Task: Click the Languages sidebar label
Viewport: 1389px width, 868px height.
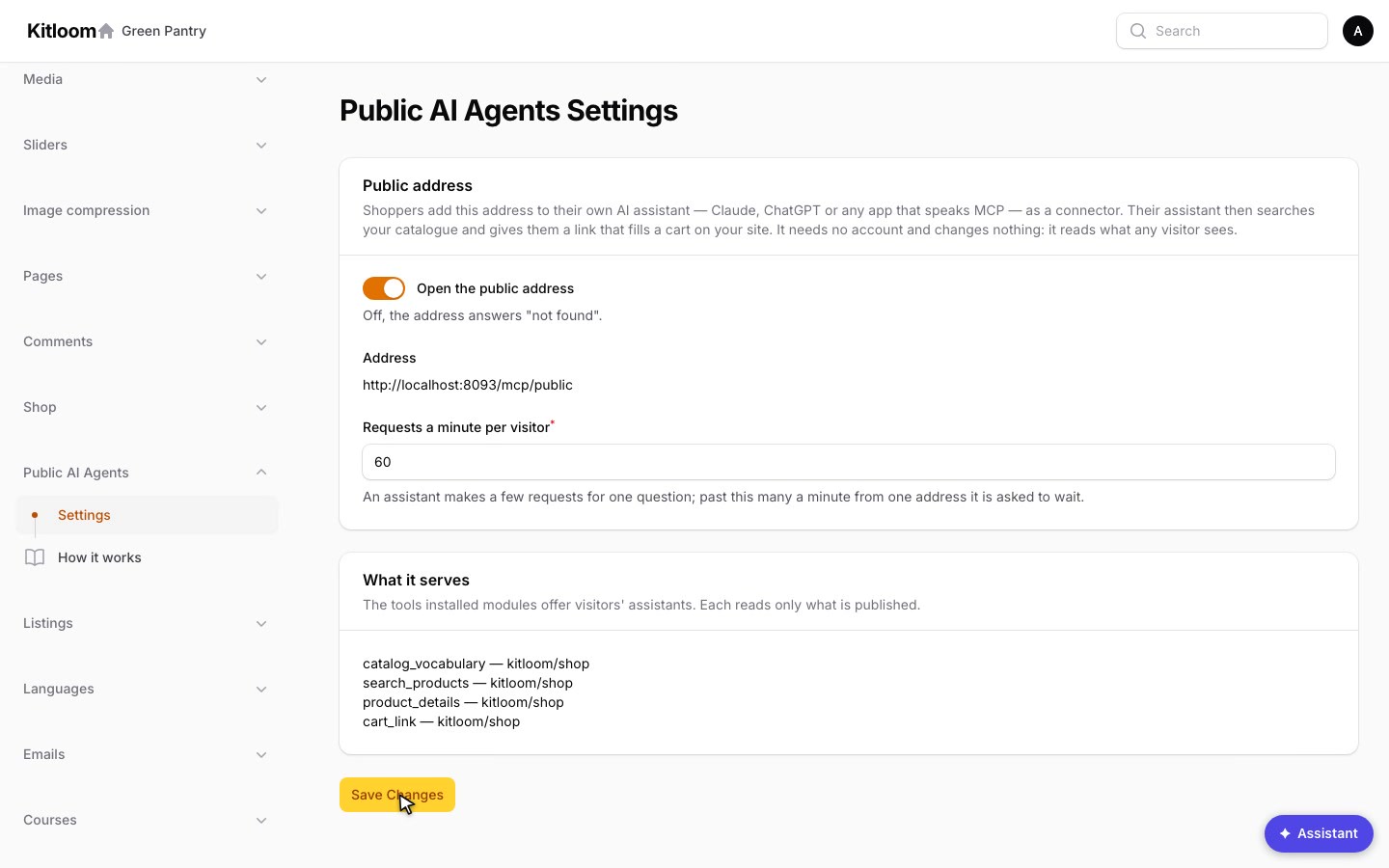Action: click(59, 689)
